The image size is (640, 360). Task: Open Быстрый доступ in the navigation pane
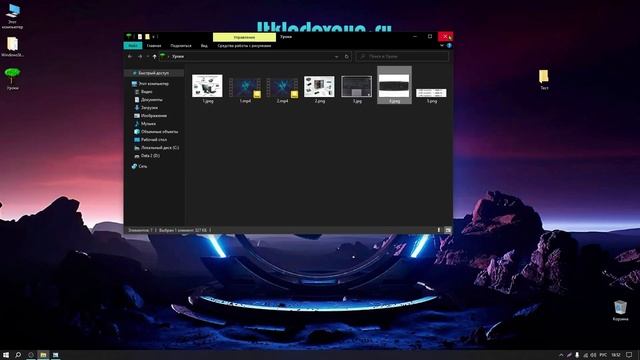(153, 73)
